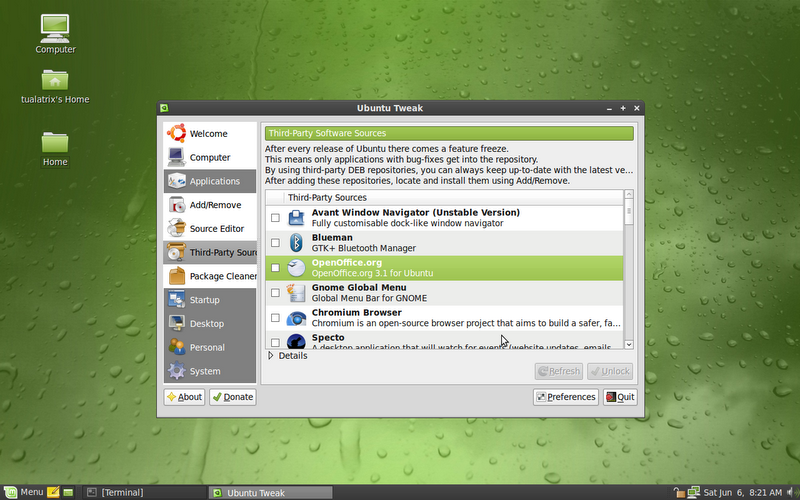Click the Chromium Browser icon

(296, 318)
